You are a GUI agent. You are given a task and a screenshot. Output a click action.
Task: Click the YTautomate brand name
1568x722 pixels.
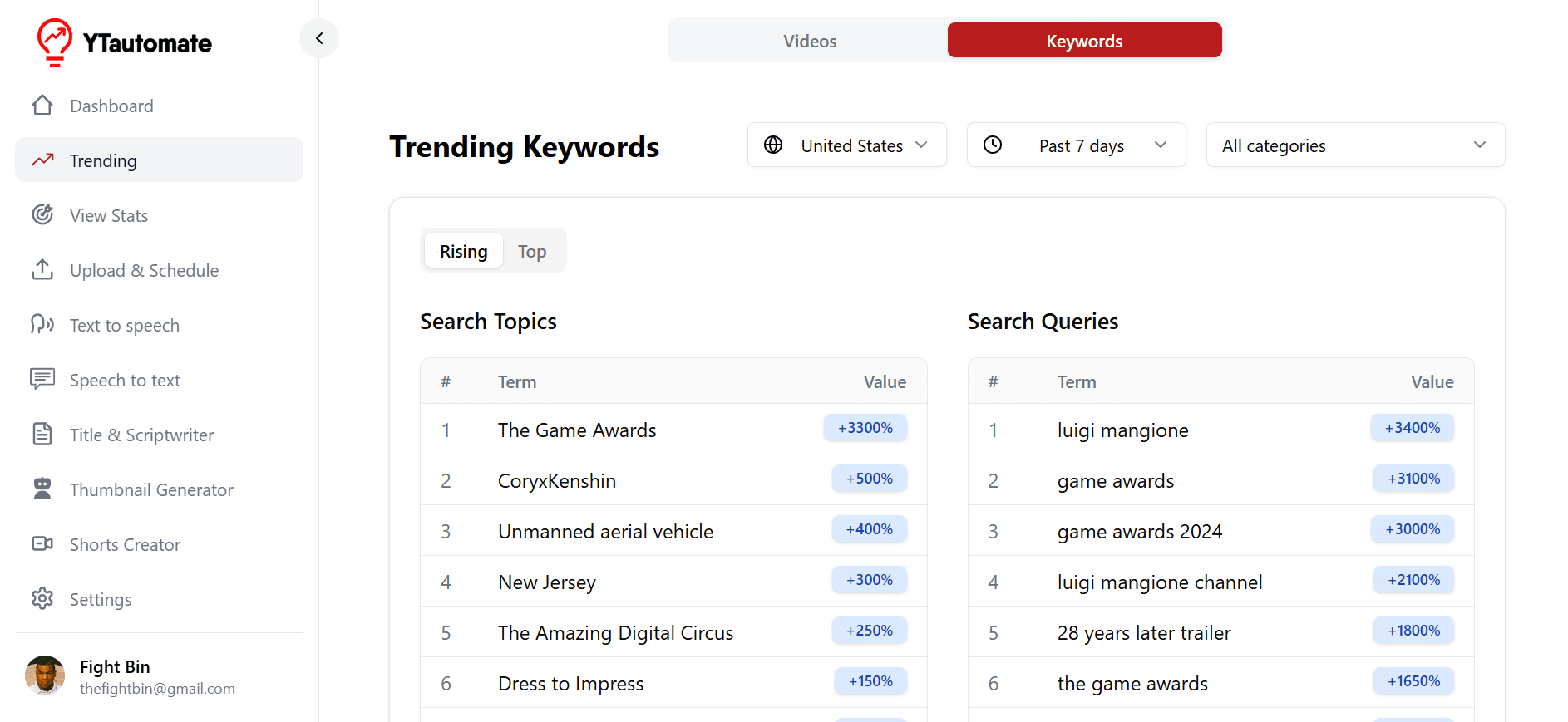[x=147, y=42]
